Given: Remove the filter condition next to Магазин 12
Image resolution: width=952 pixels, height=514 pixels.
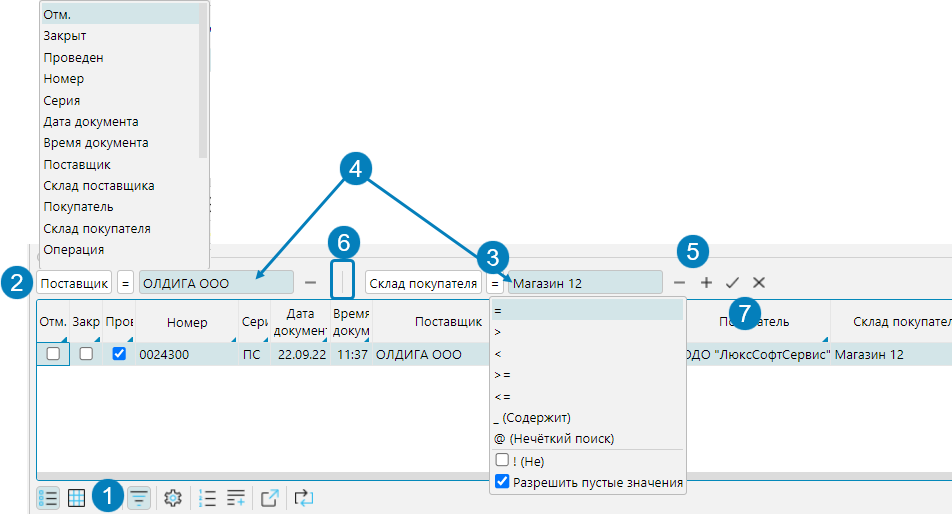Looking at the screenshot, I should click(679, 283).
